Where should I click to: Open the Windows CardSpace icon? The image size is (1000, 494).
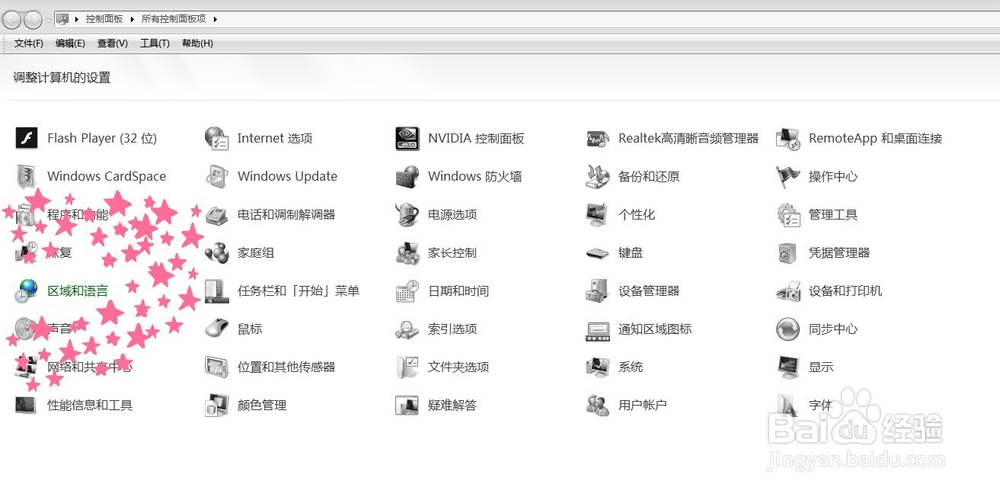click(26, 176)
